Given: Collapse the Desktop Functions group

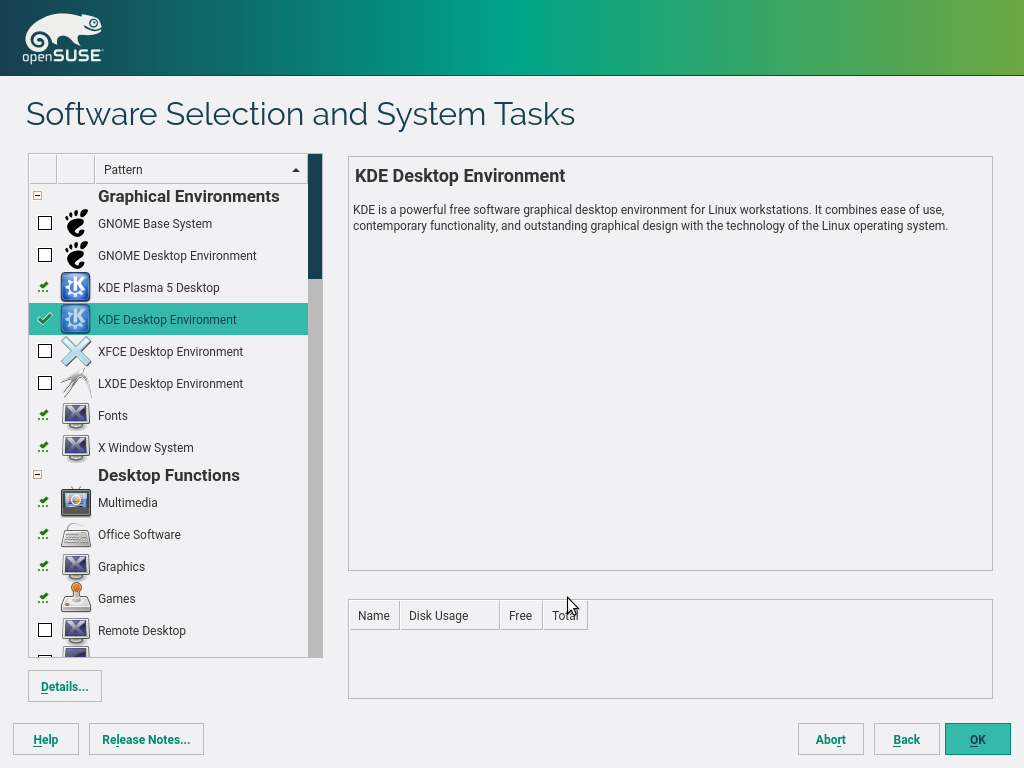Looking at the screenshot, I should [x=37, y=475].
